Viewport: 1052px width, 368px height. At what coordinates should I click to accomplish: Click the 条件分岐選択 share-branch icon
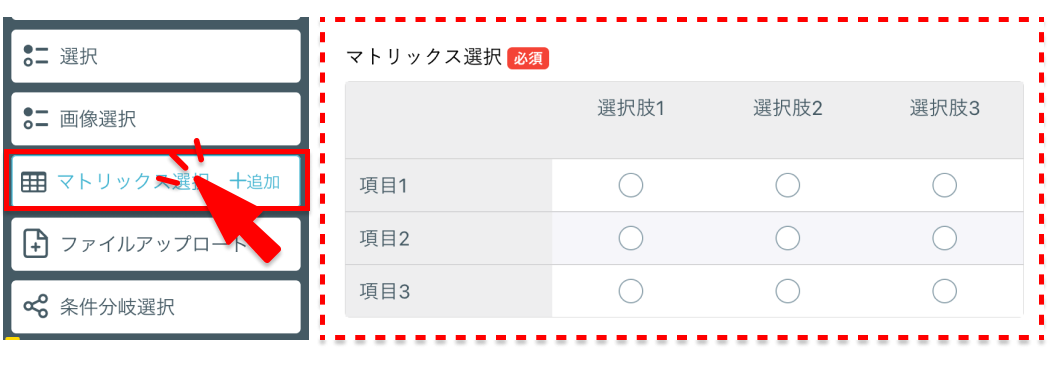pos(36,307)
